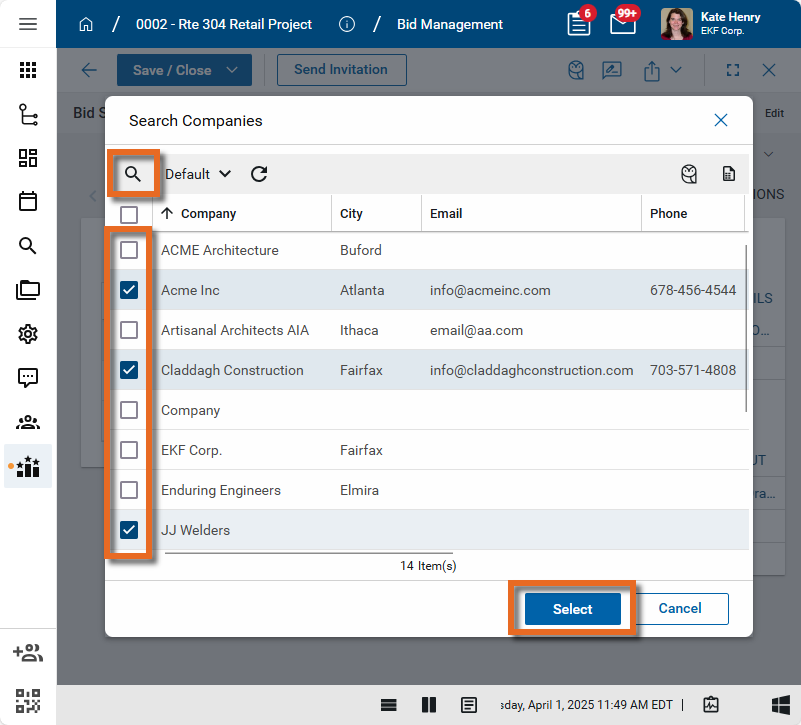Open the notifications icon with badge 6
Screen dimensions: 801x725
pyautogui.click(x=579, y=24)
